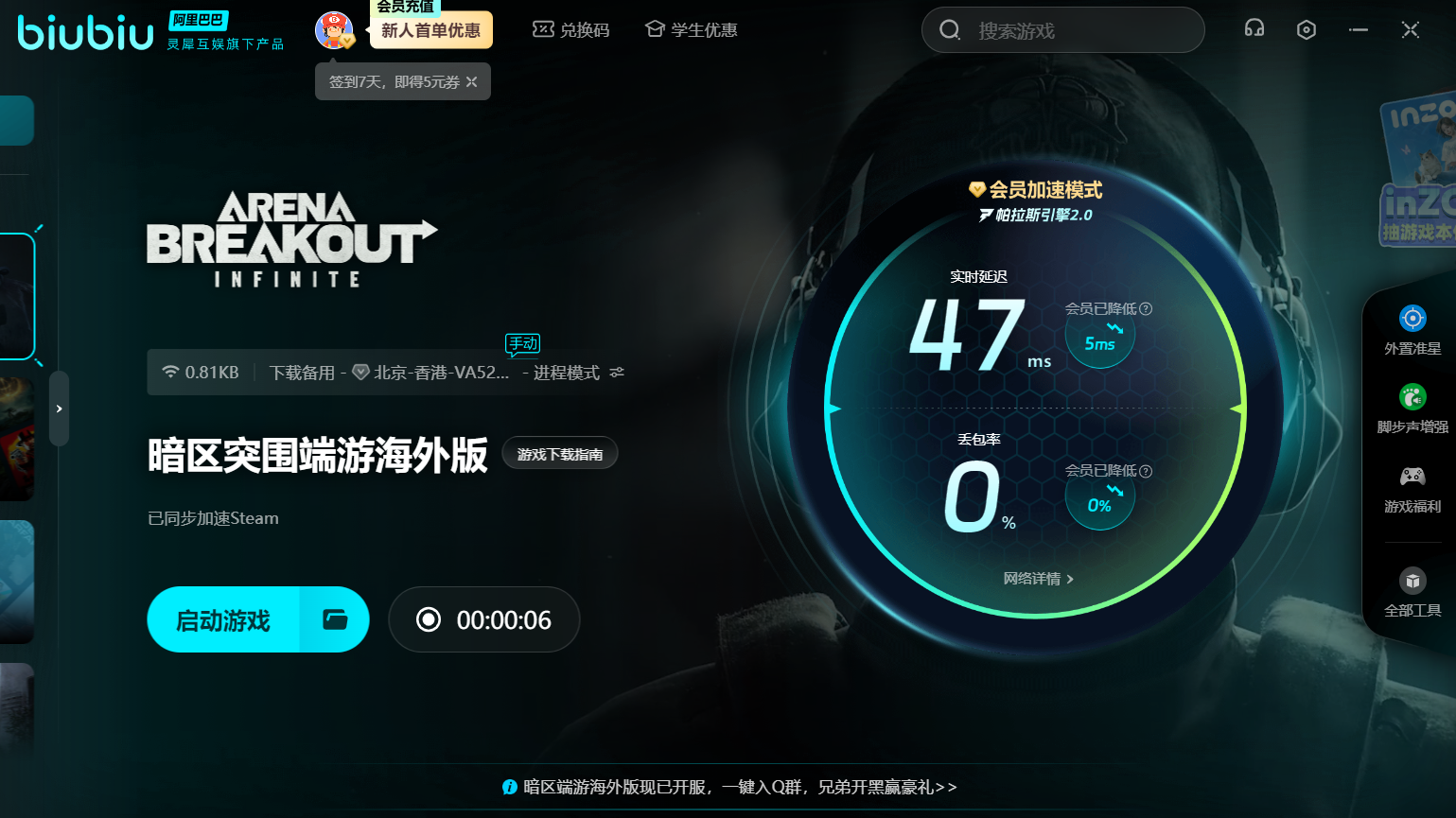Expand the left game list sidebar arrow
The width and height of the screenshot is (1456, 818).
[x=59, y=409]
